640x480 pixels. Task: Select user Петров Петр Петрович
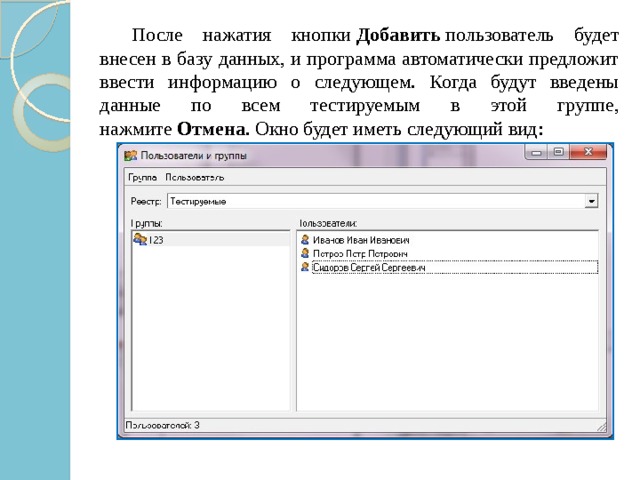[x=360, y=254]
